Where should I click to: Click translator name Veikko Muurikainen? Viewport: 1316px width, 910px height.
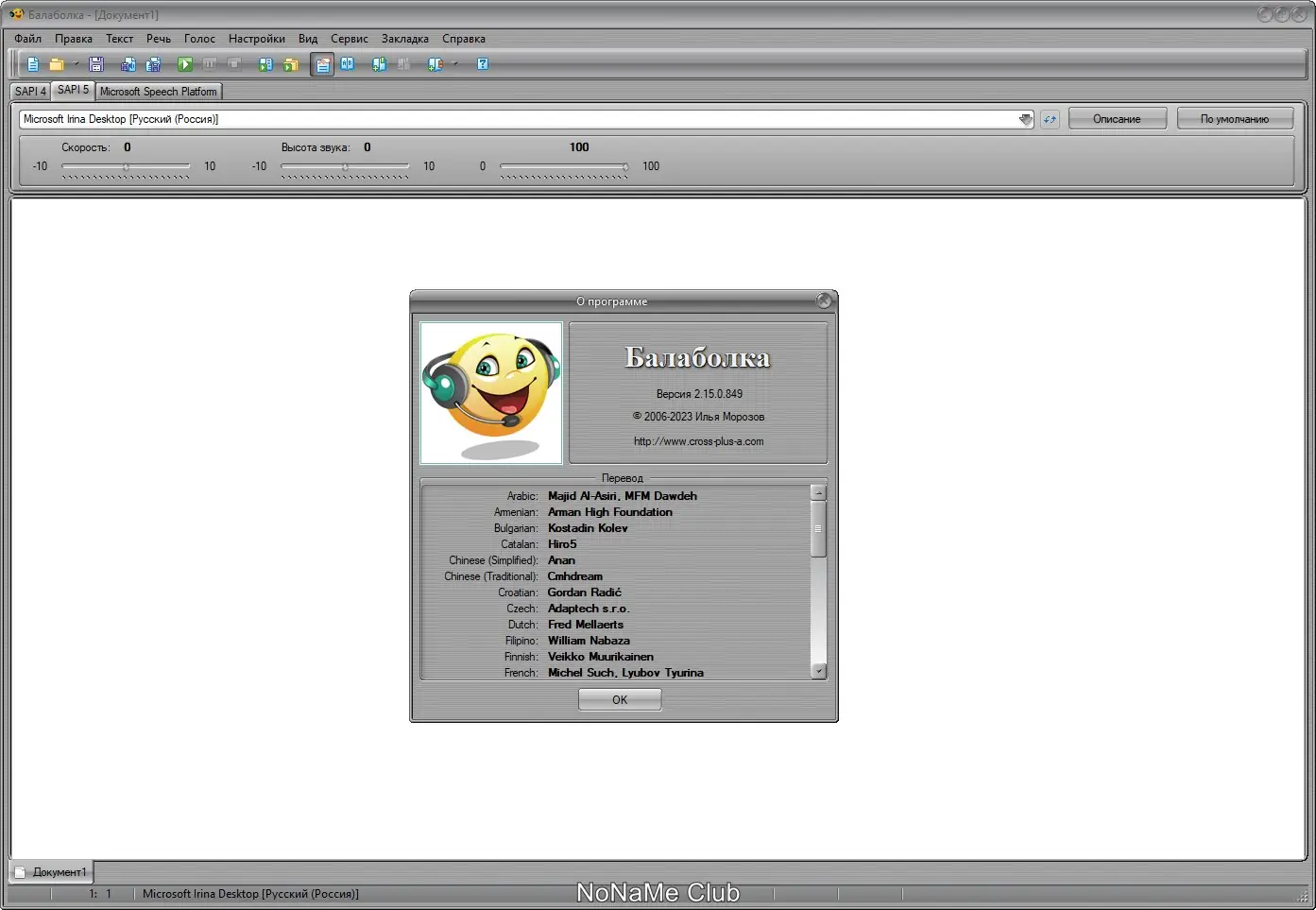pos(601,657)
